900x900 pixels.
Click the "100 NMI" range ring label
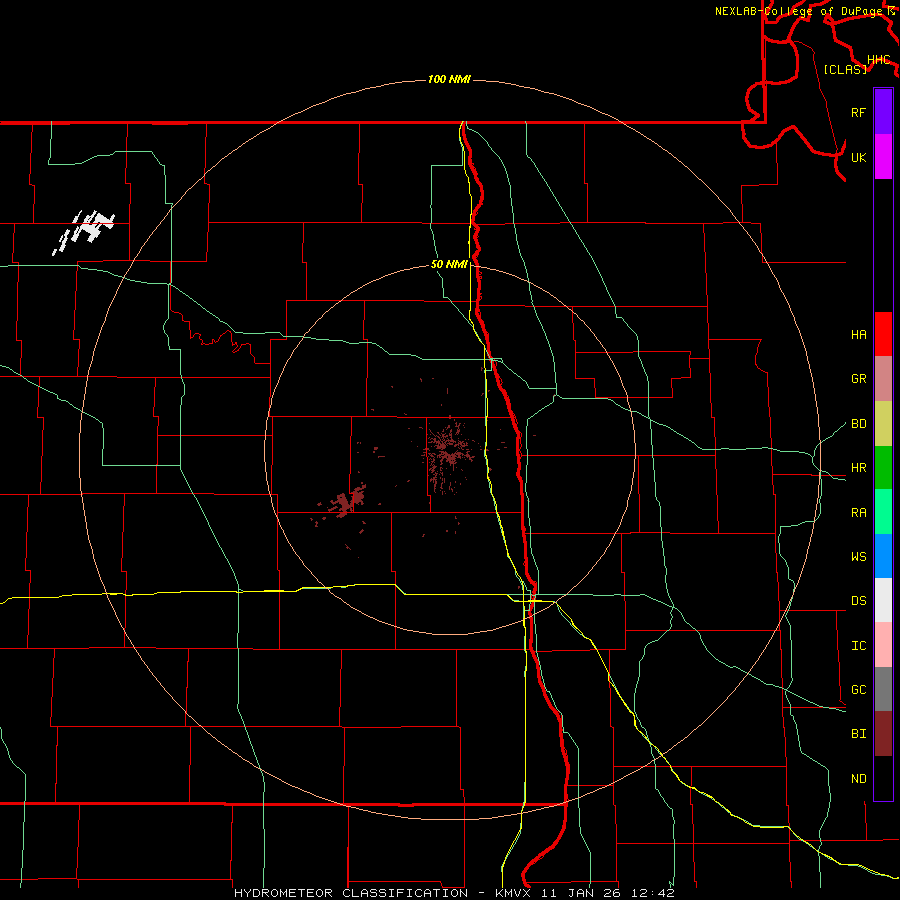[449, 79]
